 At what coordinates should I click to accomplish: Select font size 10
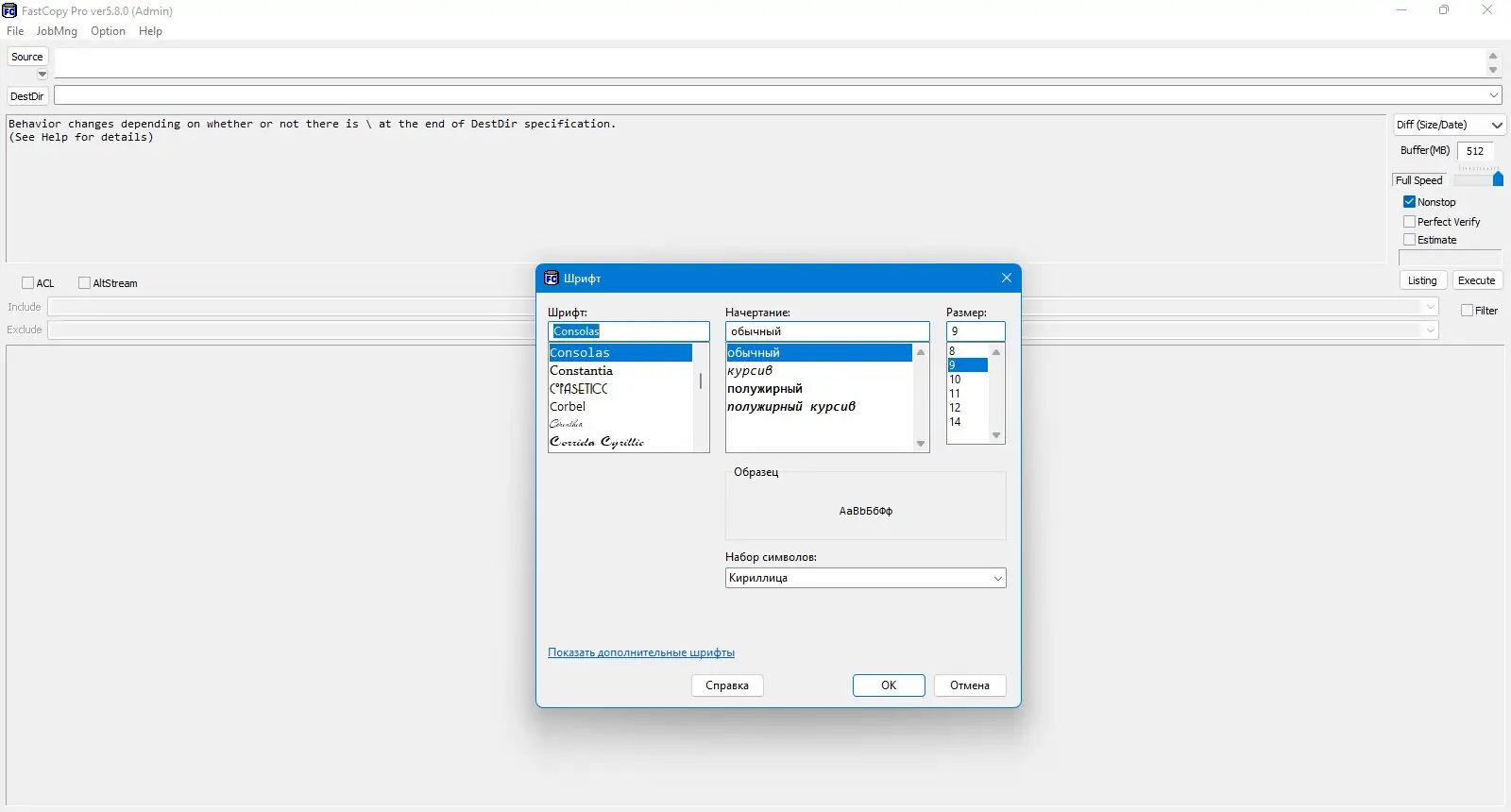click(x=967, y=380)
